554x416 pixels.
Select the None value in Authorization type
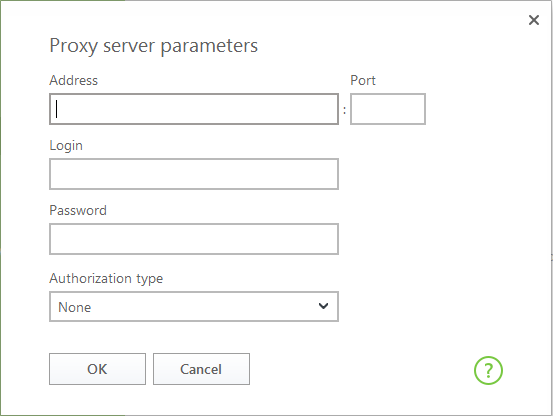(x=75, y=307)
